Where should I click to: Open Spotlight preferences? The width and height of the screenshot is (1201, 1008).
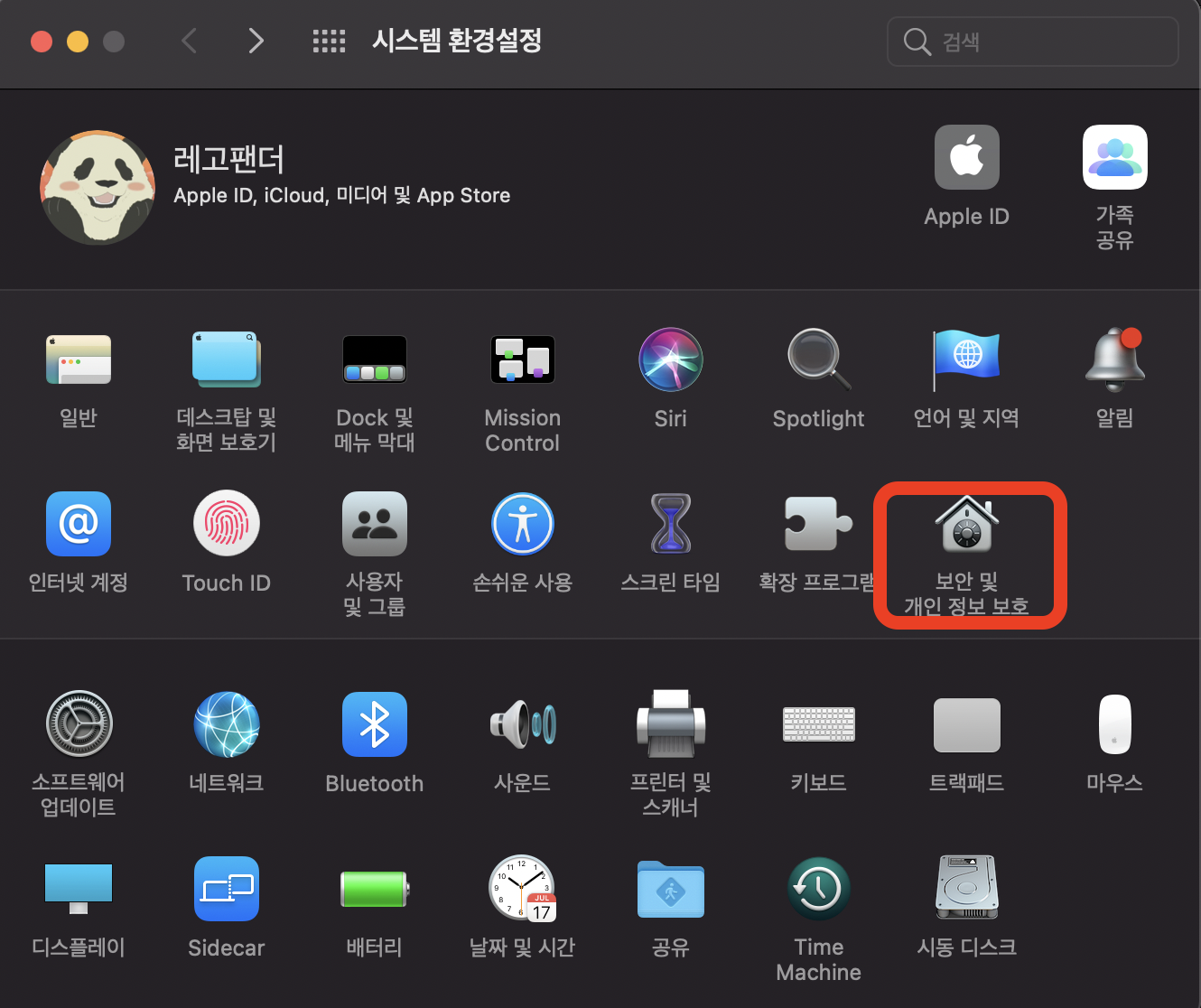[819, 359]
